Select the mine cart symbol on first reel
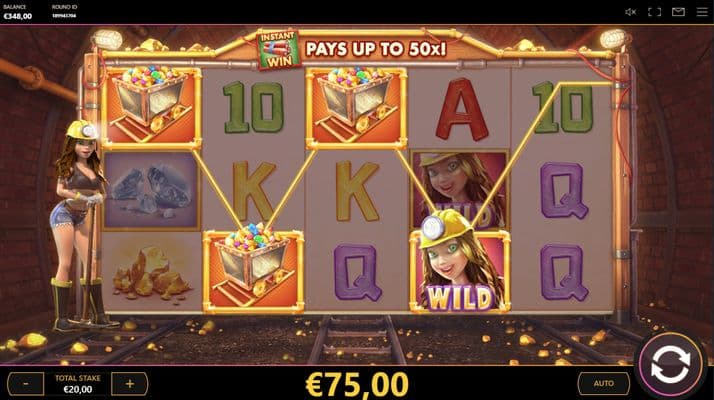Image resolution: width=714 pixels, height=400 pixels. 151,108
